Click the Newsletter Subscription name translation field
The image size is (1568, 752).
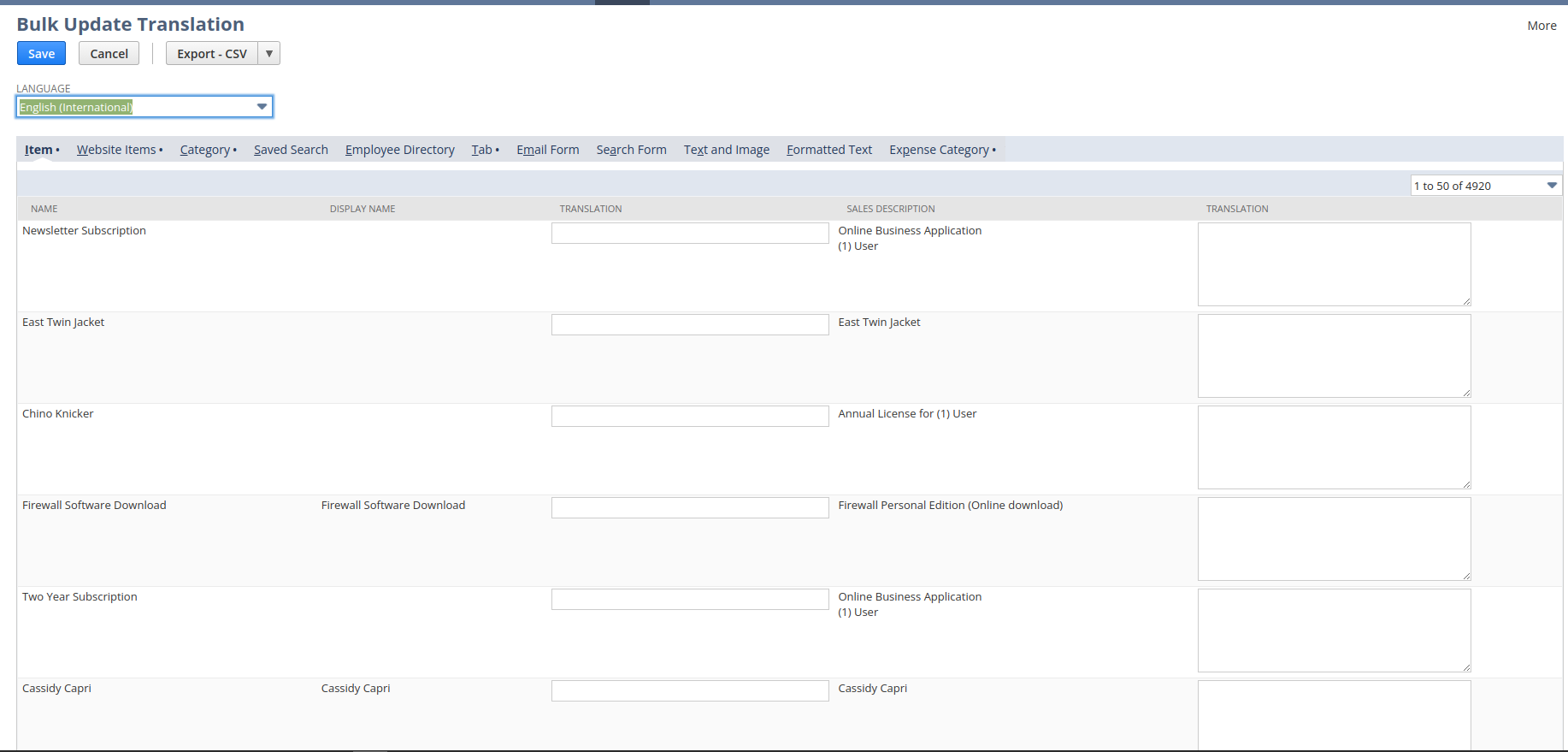(x=689, y=233)
